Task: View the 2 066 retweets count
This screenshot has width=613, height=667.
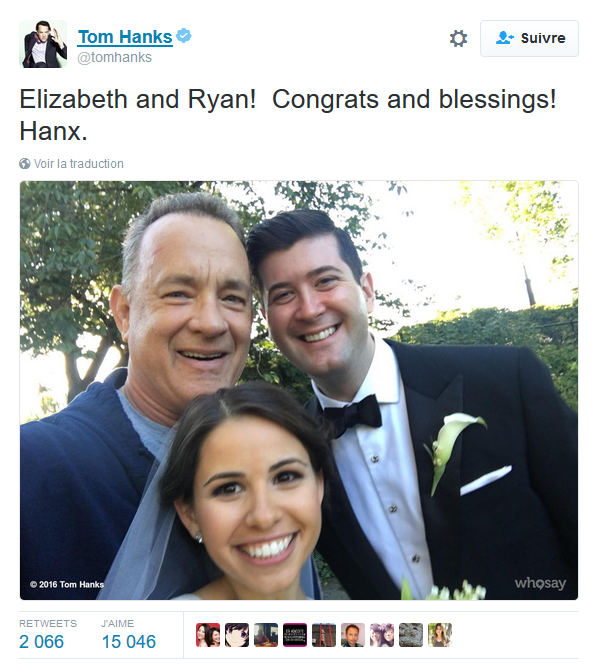Action: tap(41, 641)
